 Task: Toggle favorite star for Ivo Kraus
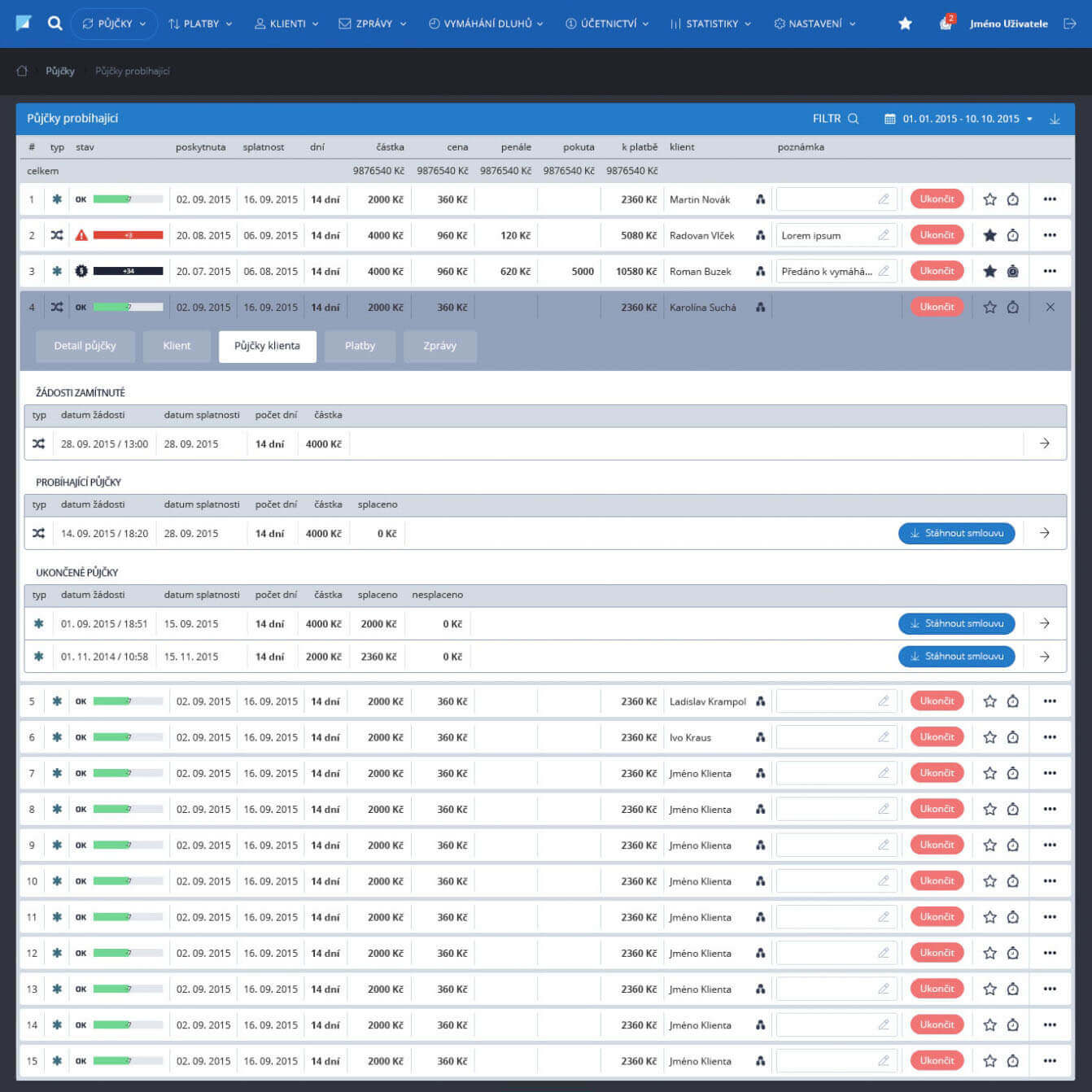pos(989,737)
